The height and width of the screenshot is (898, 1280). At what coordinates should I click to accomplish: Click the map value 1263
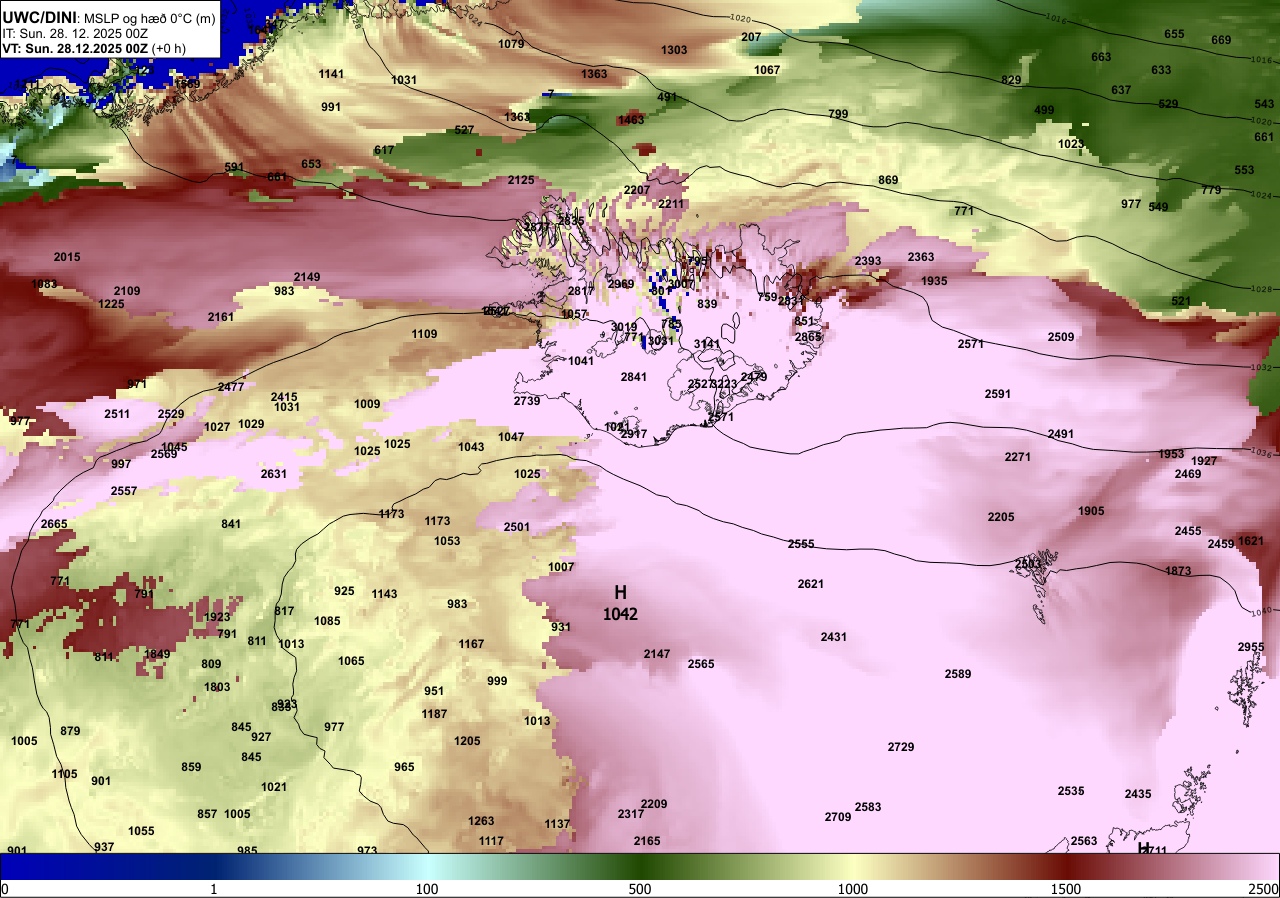(481, 821)
